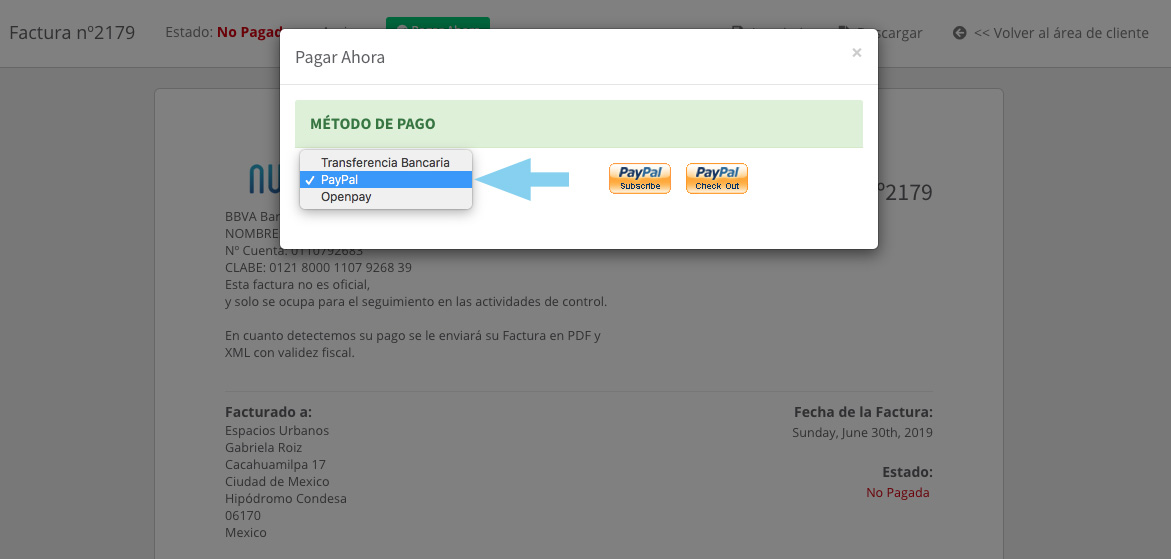Click the 'XML con validez fiscal' line
Viewport: 1171px width, 559px height.
(x=290, y=352)
